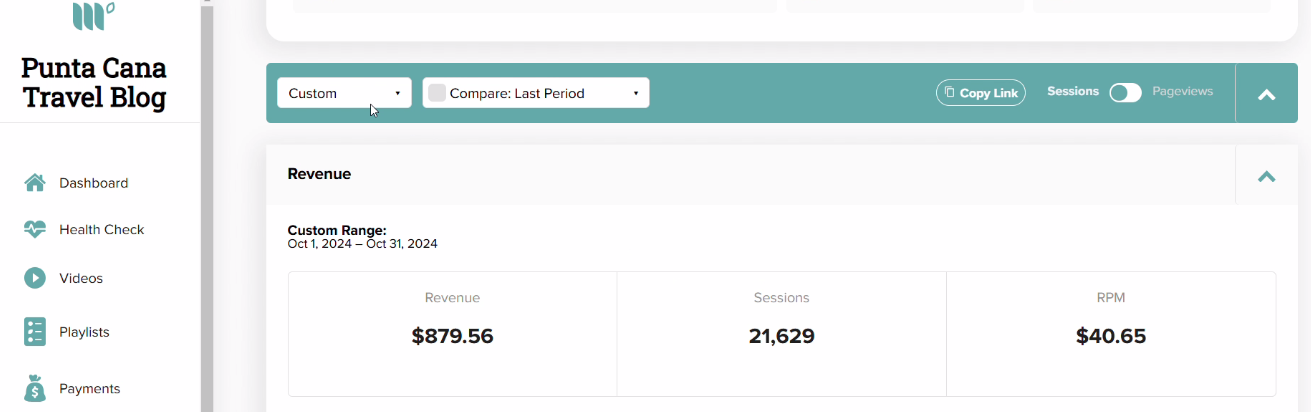Toggle Sessions/Pageviews switch
The height and width of the screenshot is (412, 1311).
1125,92
